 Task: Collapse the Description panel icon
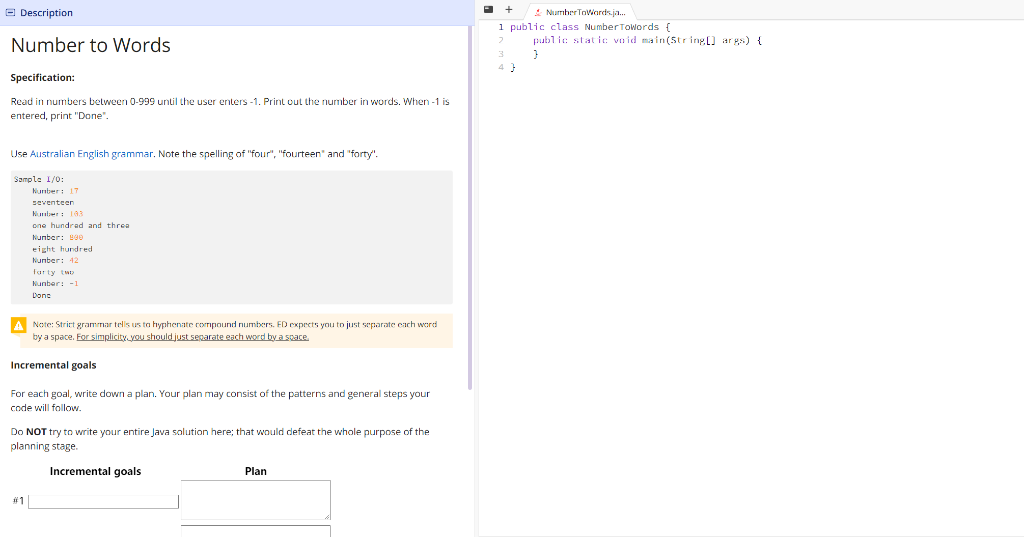click(x=10, y=12)
